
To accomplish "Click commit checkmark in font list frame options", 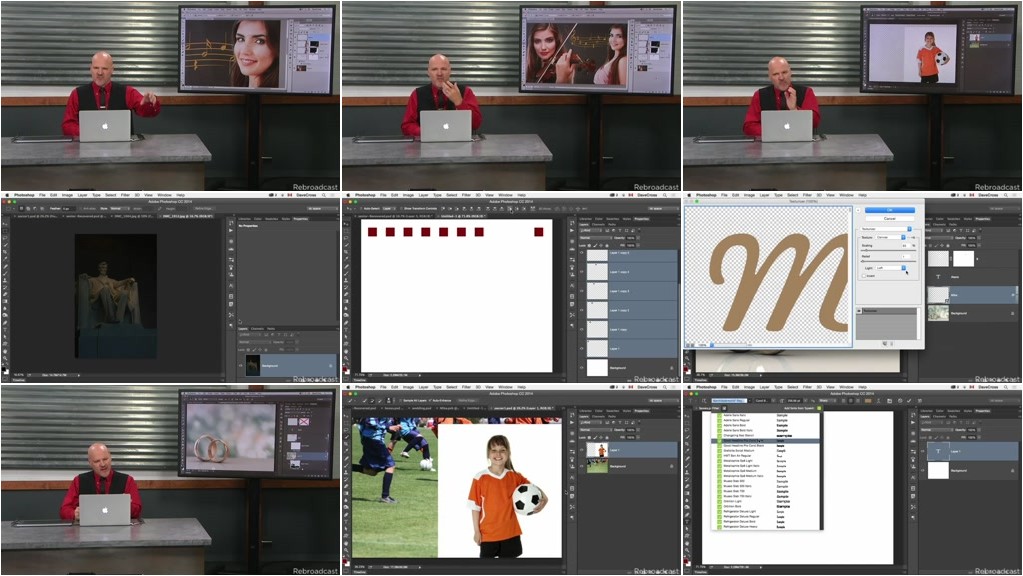I will 909,401.
